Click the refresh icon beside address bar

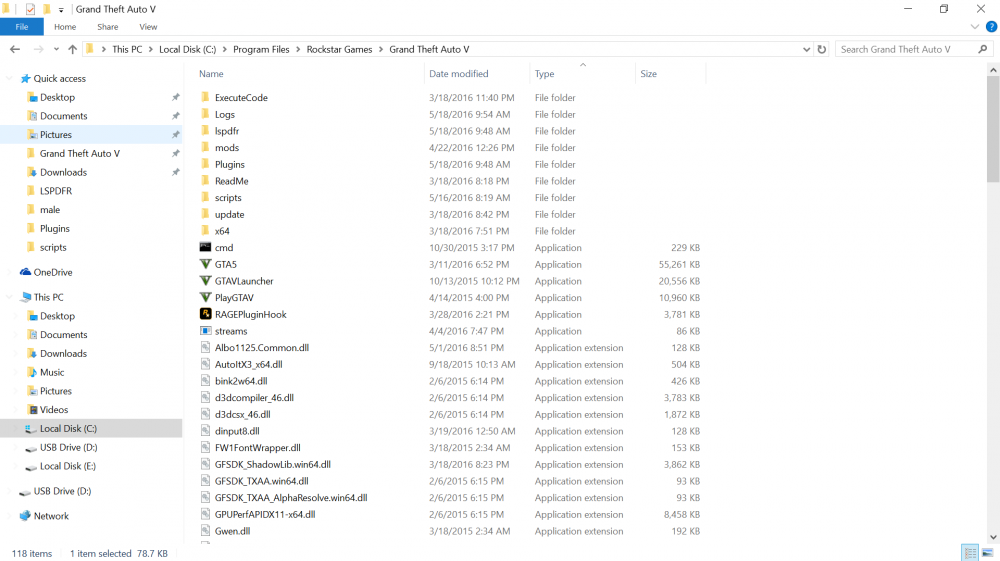point(822,49)
